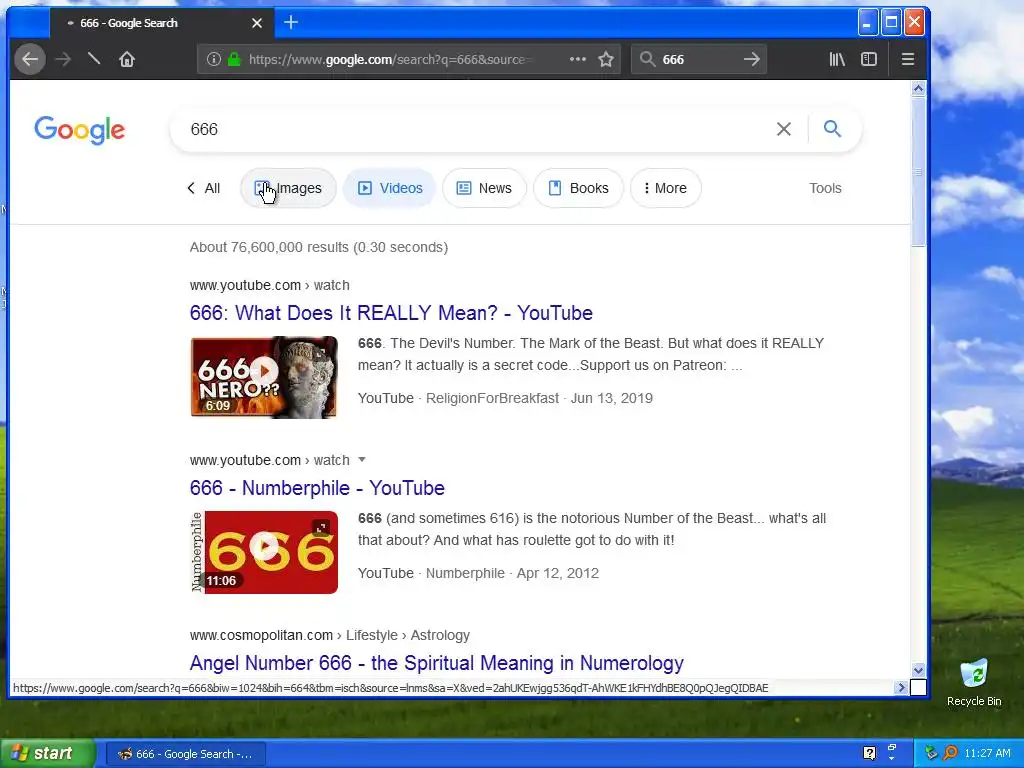1024x768 pixels.
Task: Expand the More search categories menu
Action: 665,188
